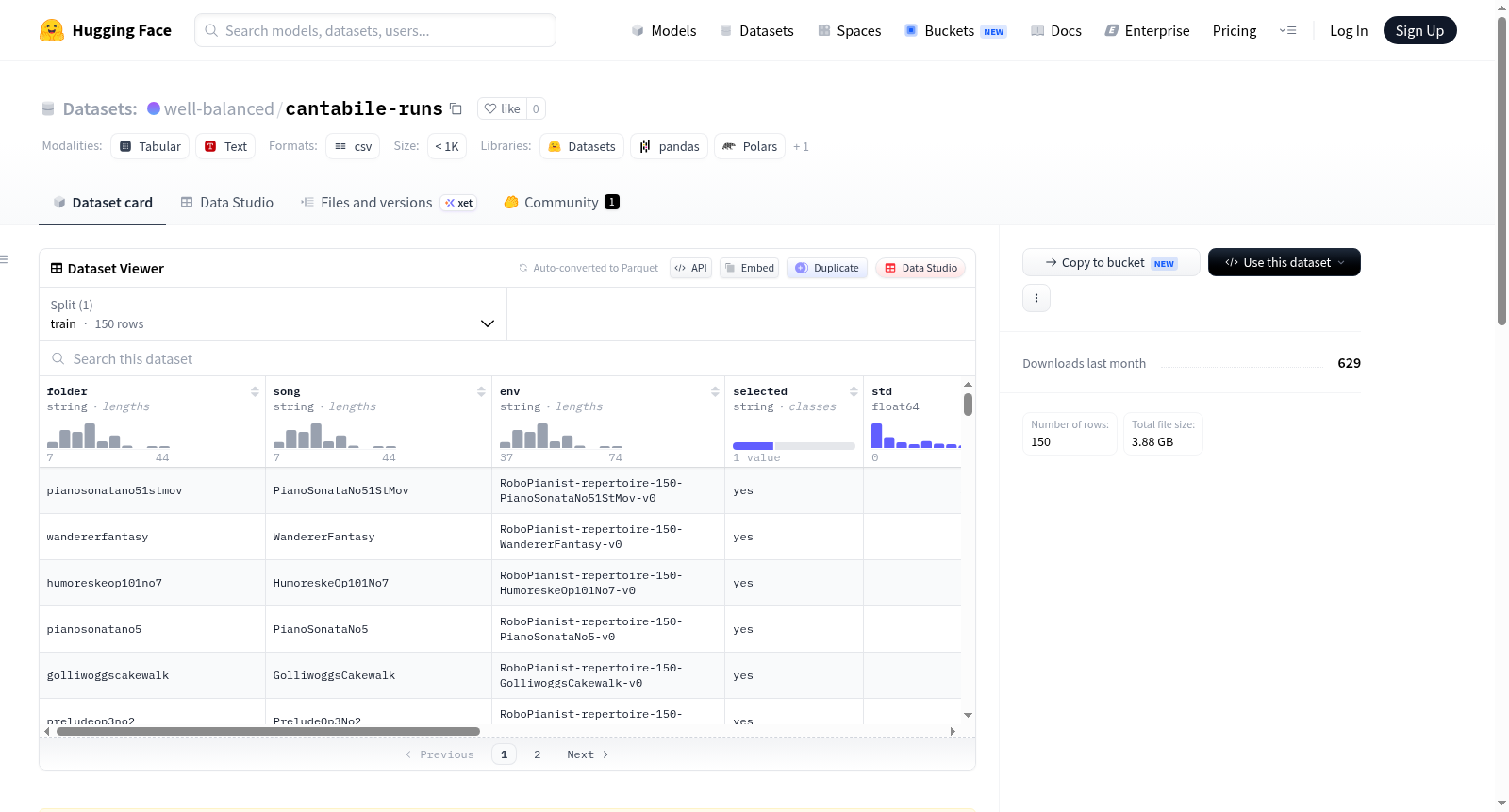Open the Datasets menu item
Viewport: 1509px width, 812px height.
[x=756, y=30]
